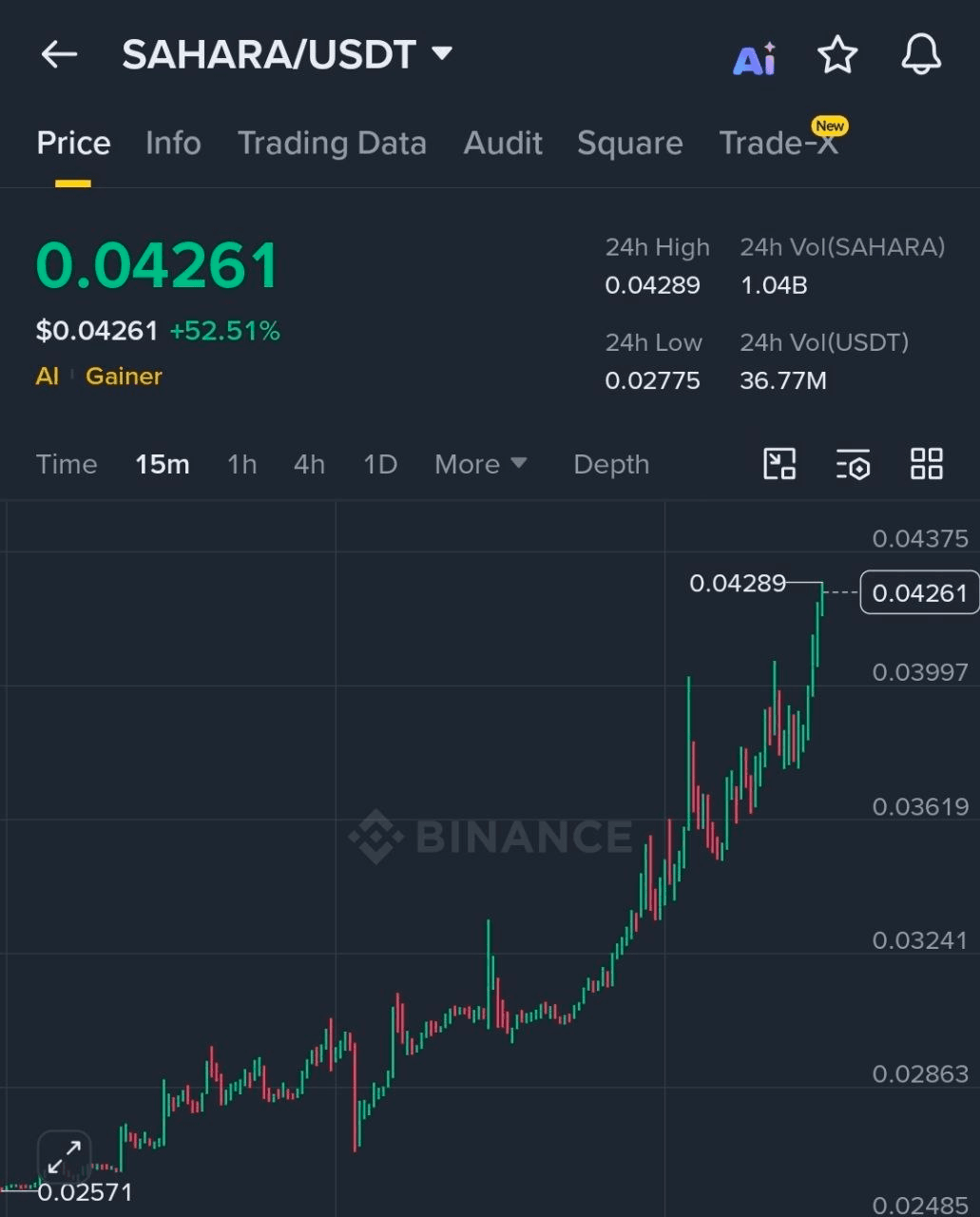Select the Time chart interval
This screenshot has height=1217, width=980.
point(67,464)
